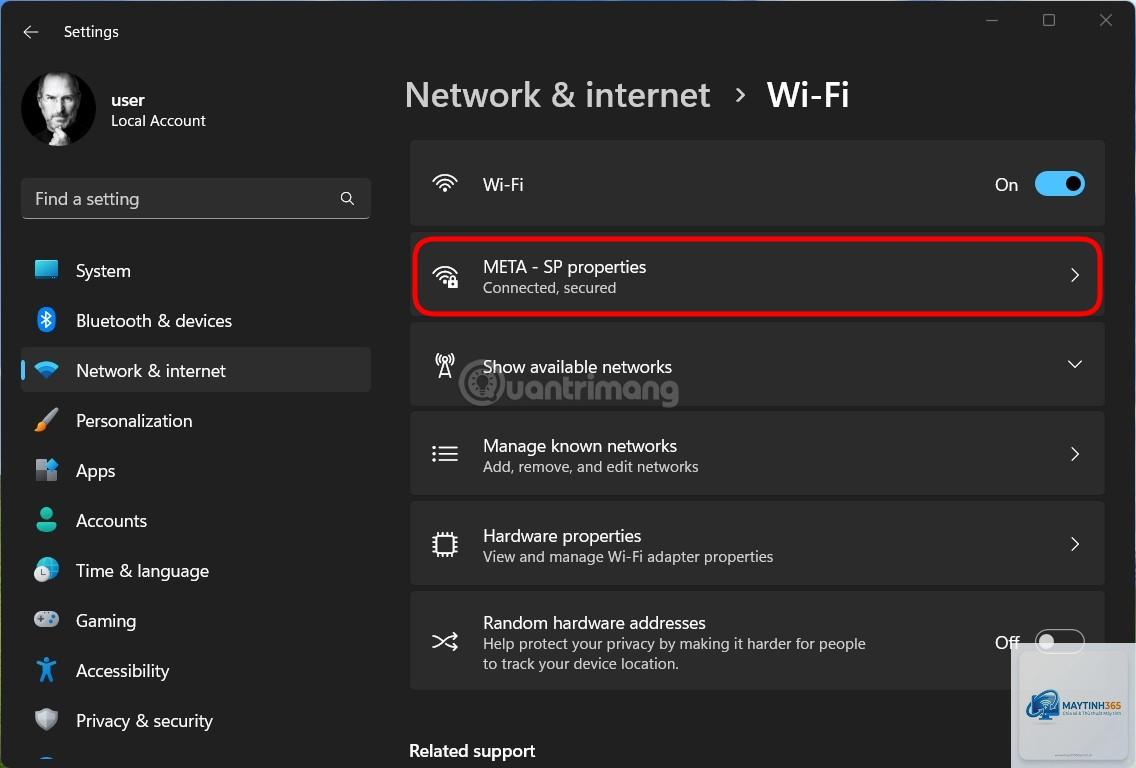Select Network & internet in sidebar
1136x768 pixels.
[196, 370]
